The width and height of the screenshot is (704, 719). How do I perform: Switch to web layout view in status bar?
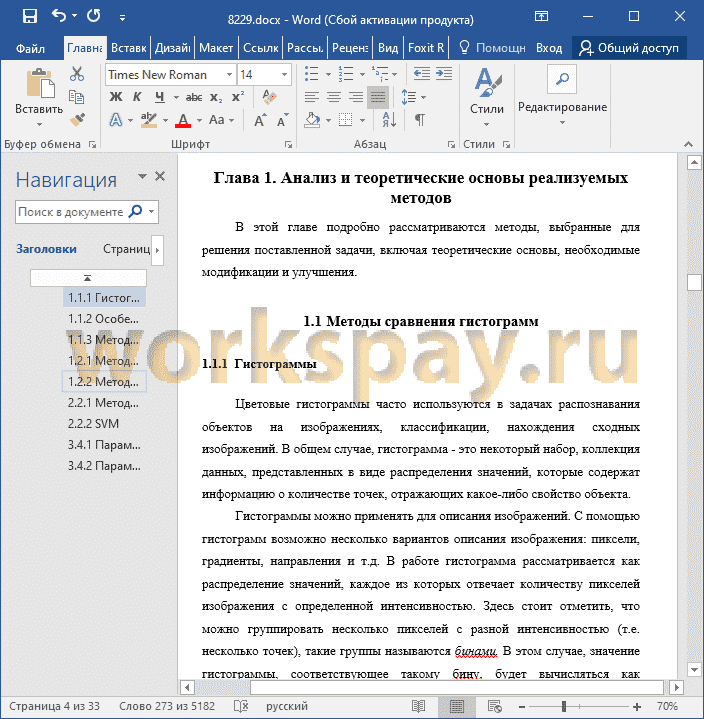(495, 706)
